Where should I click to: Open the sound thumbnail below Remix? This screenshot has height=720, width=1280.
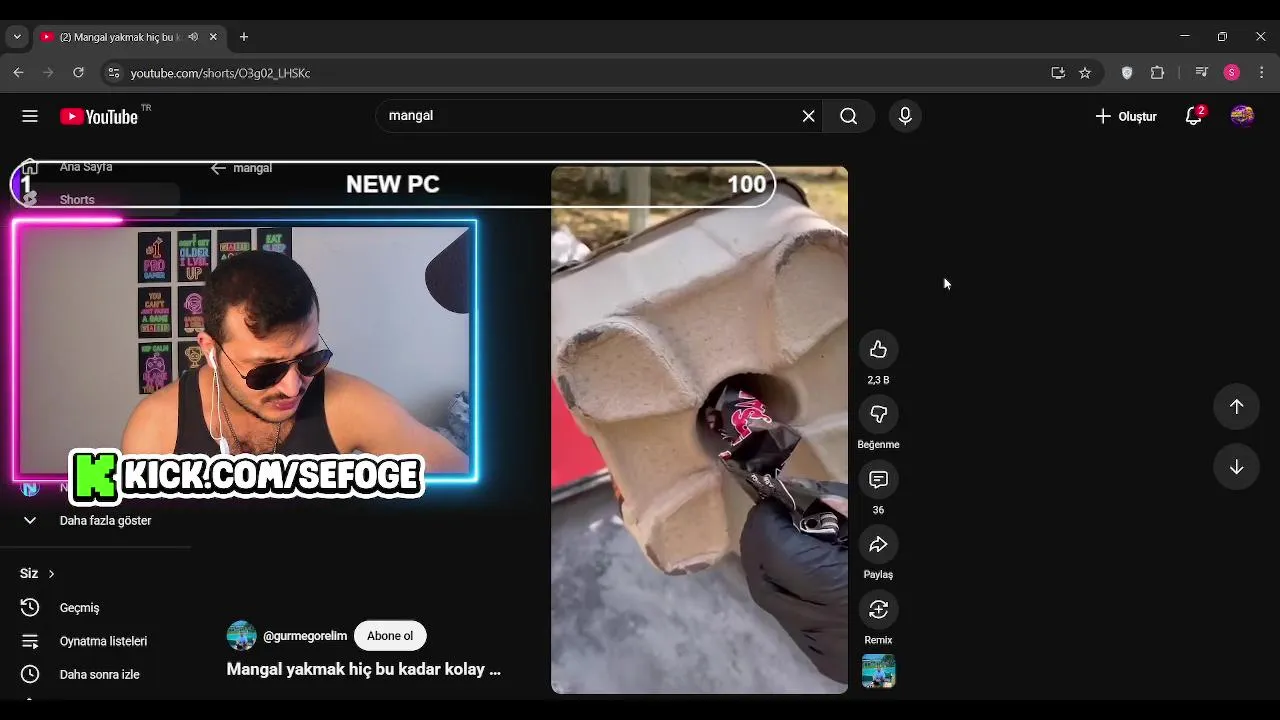(x=878, y=671)
